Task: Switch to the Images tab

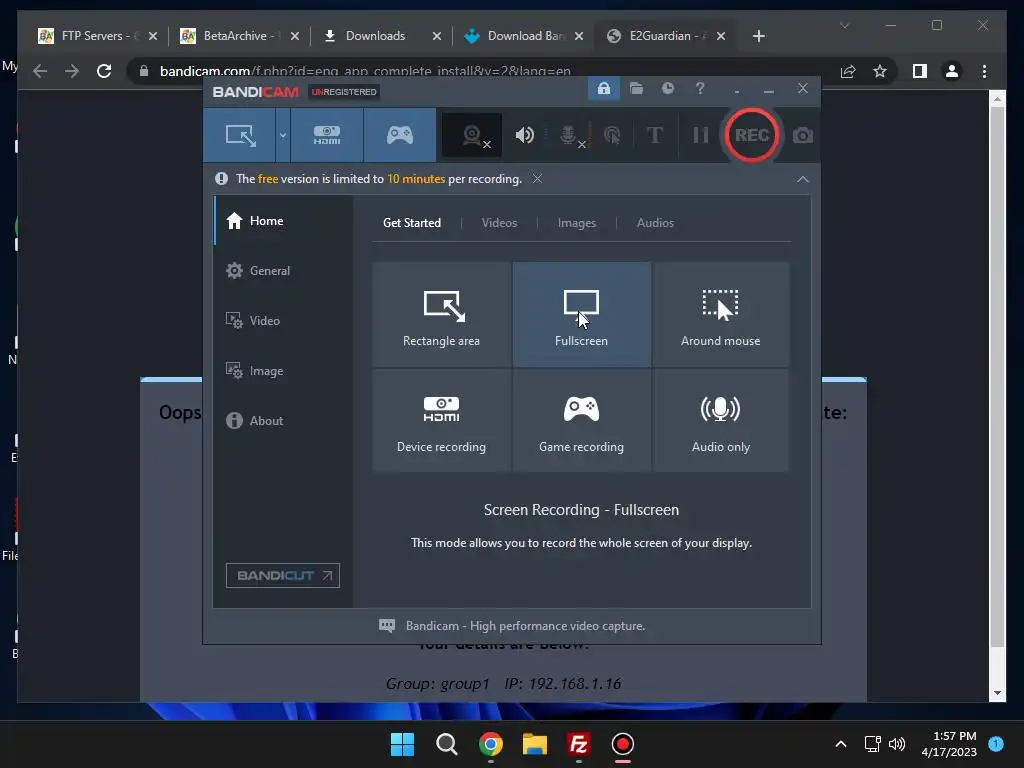Action: pyautogui.click(x=577, y=223)
